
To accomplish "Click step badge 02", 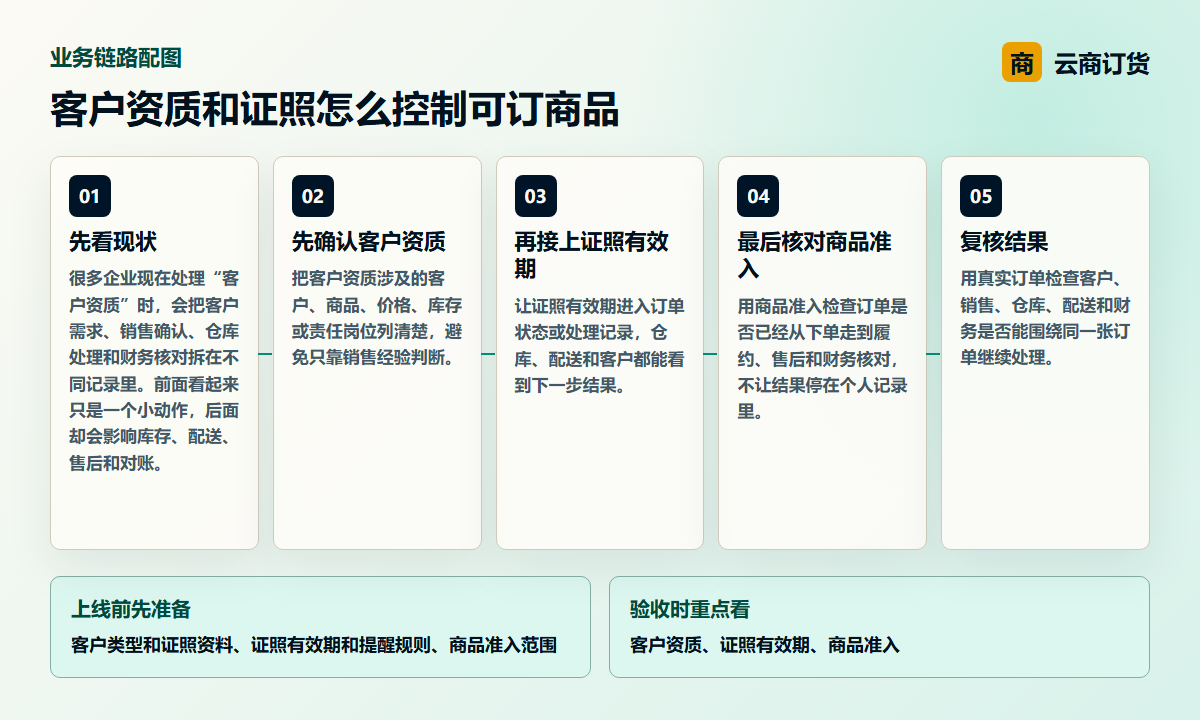I will (313, 196).
